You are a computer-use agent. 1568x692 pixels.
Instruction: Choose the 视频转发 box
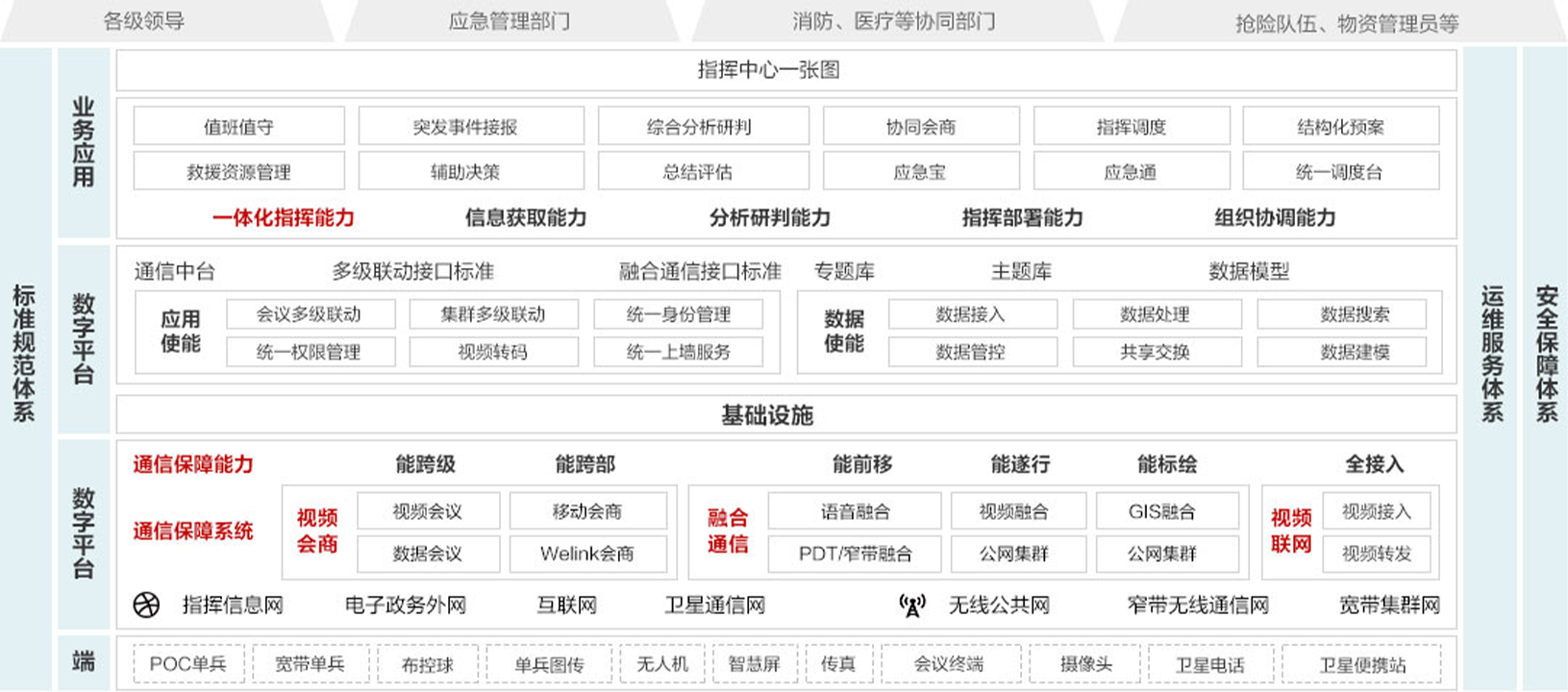click(x=1377, y=554)
